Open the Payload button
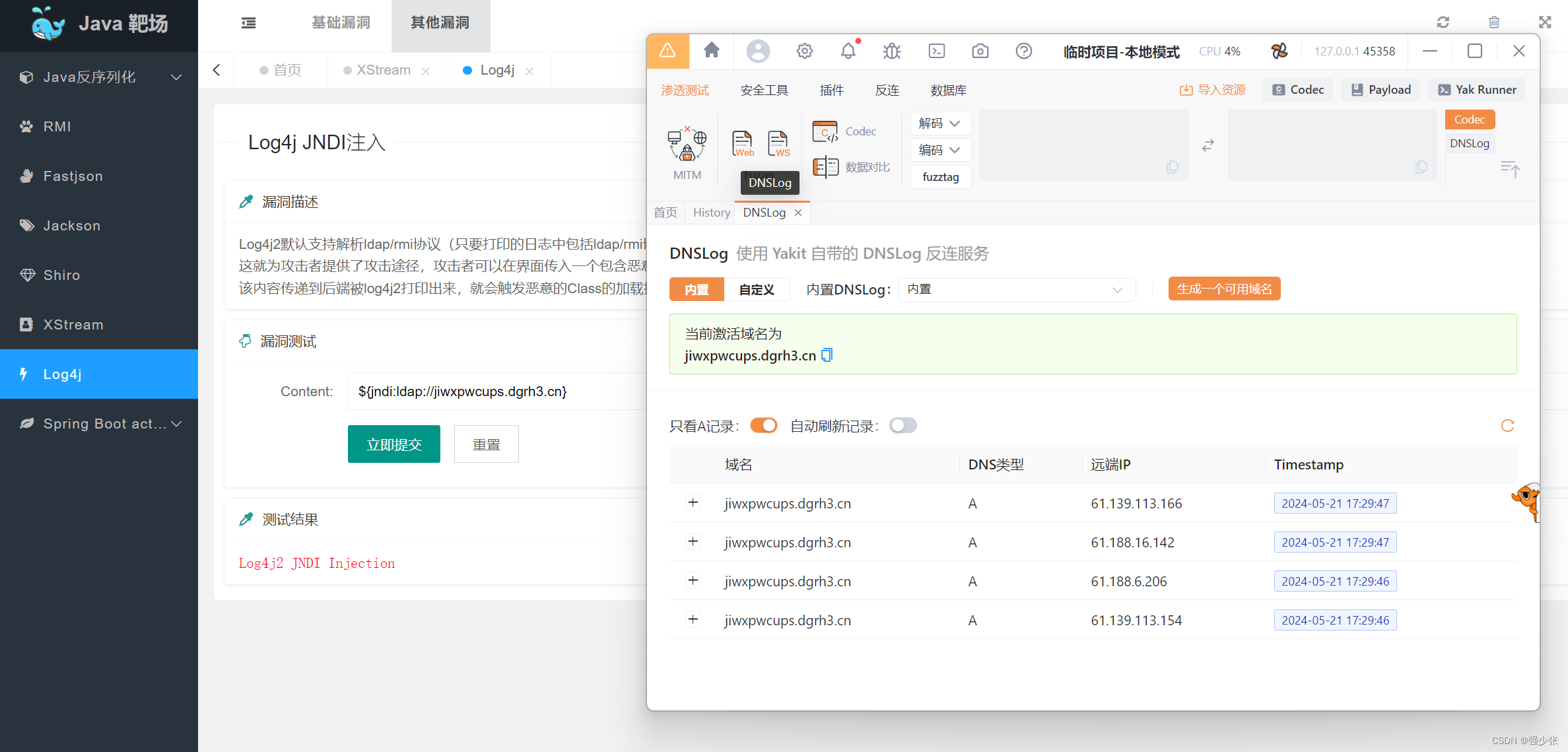This screenshot has height=752, width=1568. (x=1381, y=90)
